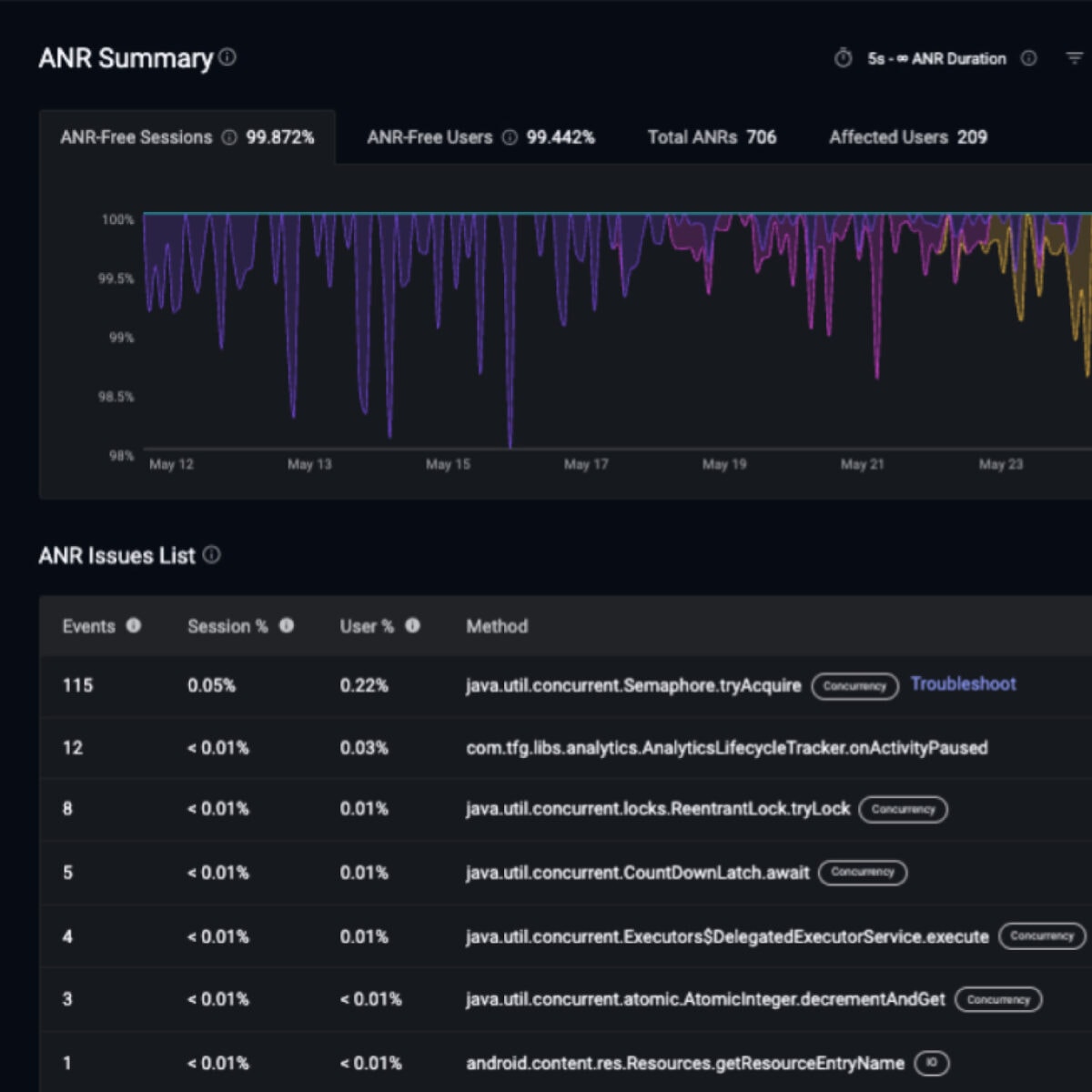This screenshot has height=1092, width=1092.
Task: Click the Events column info icon
Action: [134, 625]
